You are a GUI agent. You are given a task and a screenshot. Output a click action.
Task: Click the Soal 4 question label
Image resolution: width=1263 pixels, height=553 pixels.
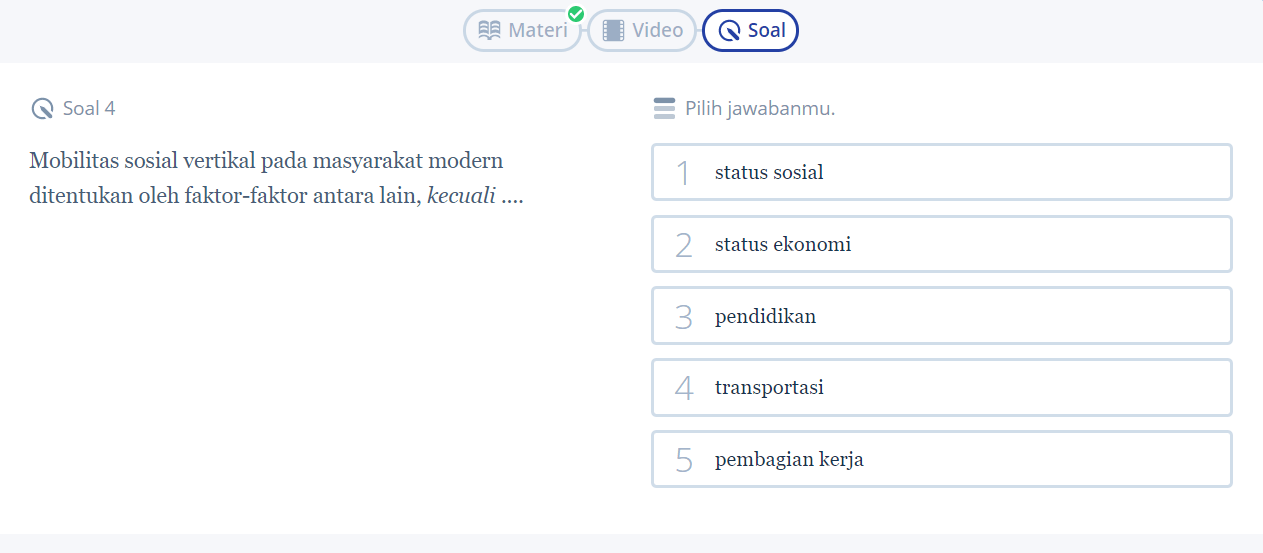tap(89, 109)
